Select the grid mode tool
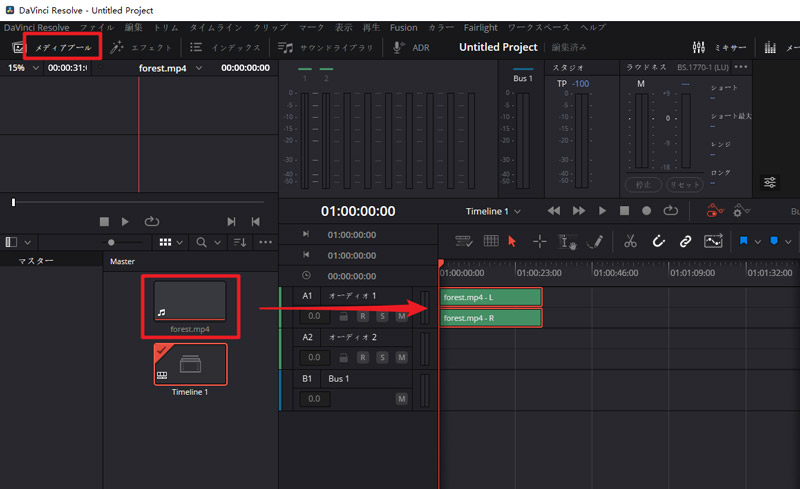The image size is (800, 489). [x=491, y=241]
